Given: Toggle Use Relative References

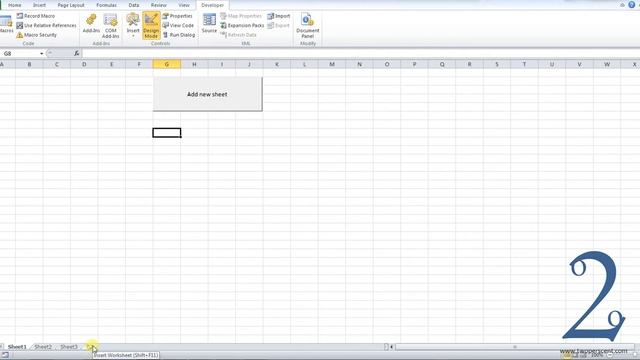Looking at the screenshot, I should pyautogui.click(x=46, y=25).
